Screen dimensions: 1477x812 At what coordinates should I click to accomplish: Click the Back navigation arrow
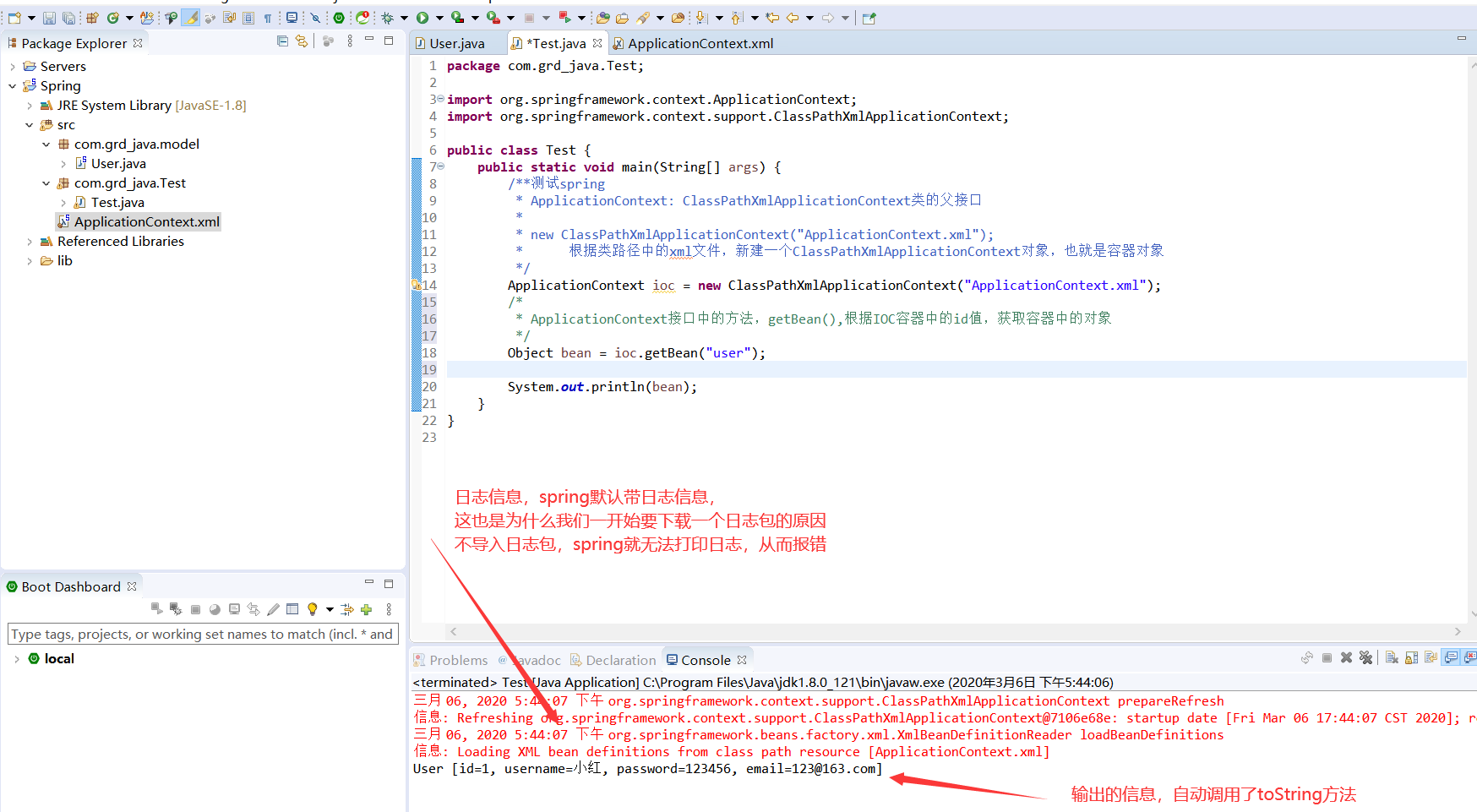point(792,18)
